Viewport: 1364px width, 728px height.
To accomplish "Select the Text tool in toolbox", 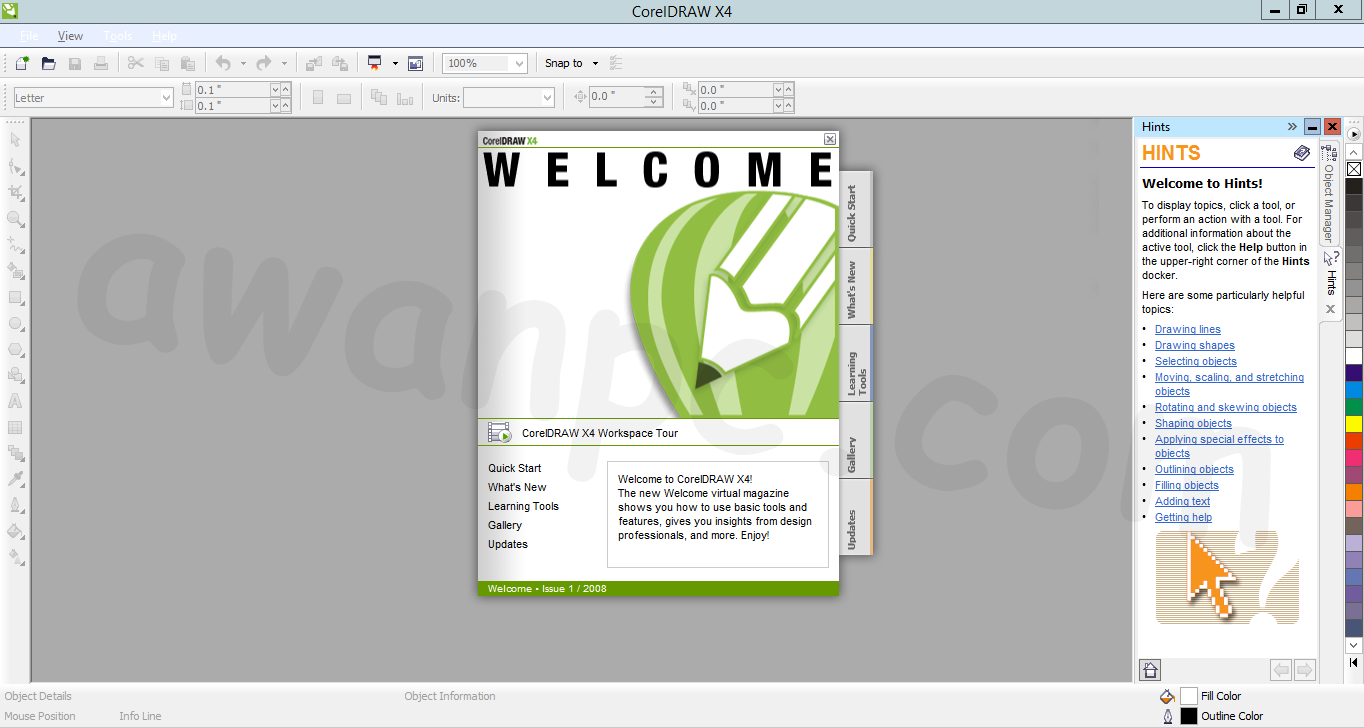I will (16, 401).
